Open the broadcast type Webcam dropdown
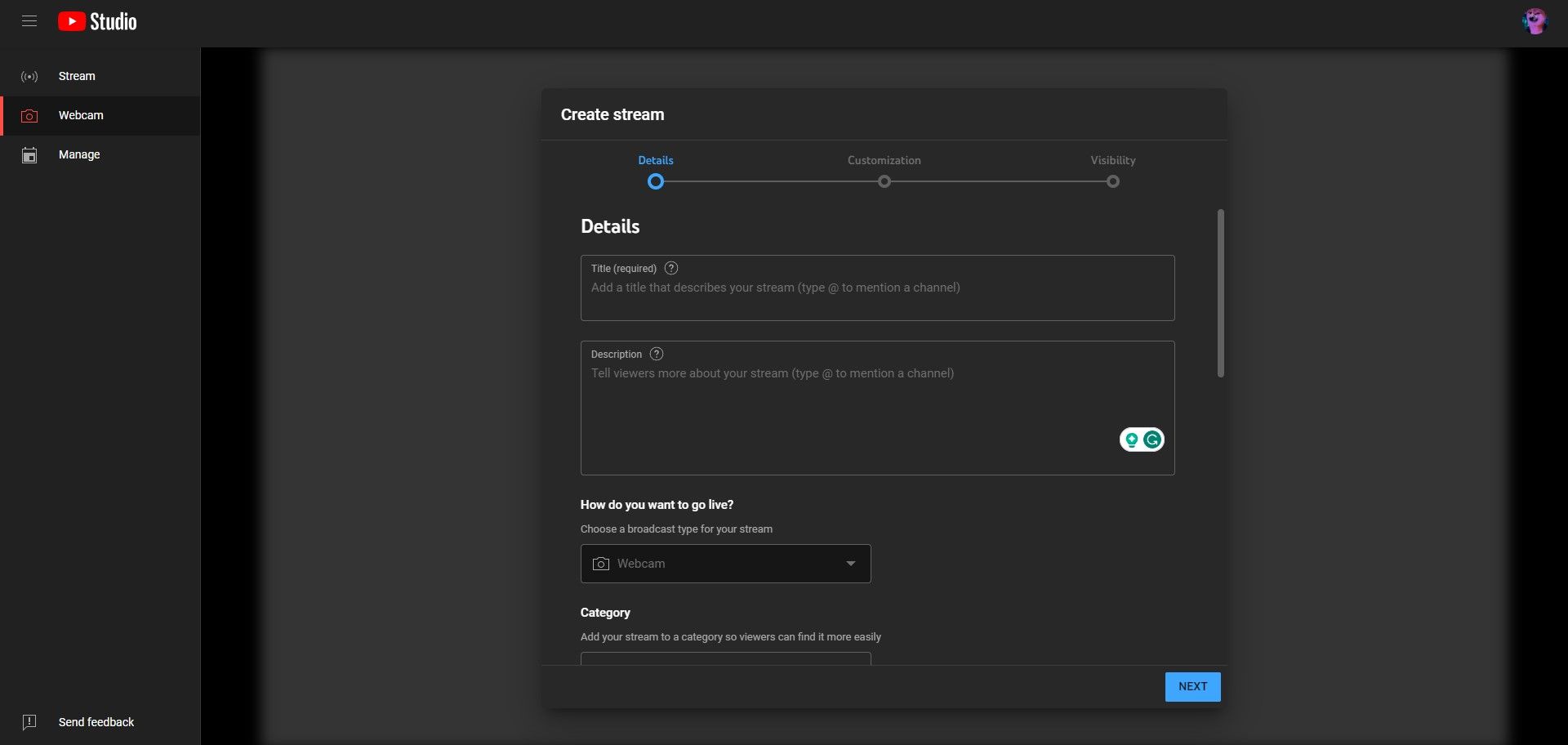This screenshot has width=1568, height=745. click(x=725, y=564)
